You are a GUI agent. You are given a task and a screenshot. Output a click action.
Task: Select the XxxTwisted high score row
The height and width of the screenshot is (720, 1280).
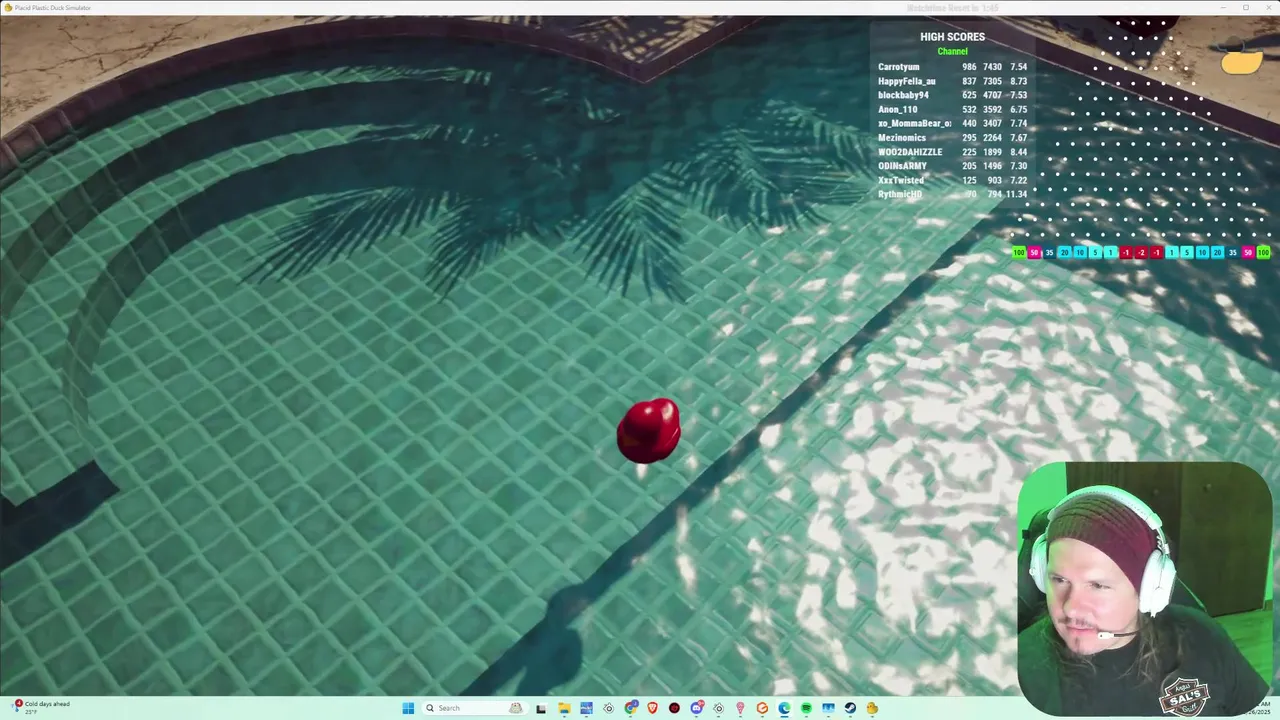pyautogui.click(x=952, y=180)
